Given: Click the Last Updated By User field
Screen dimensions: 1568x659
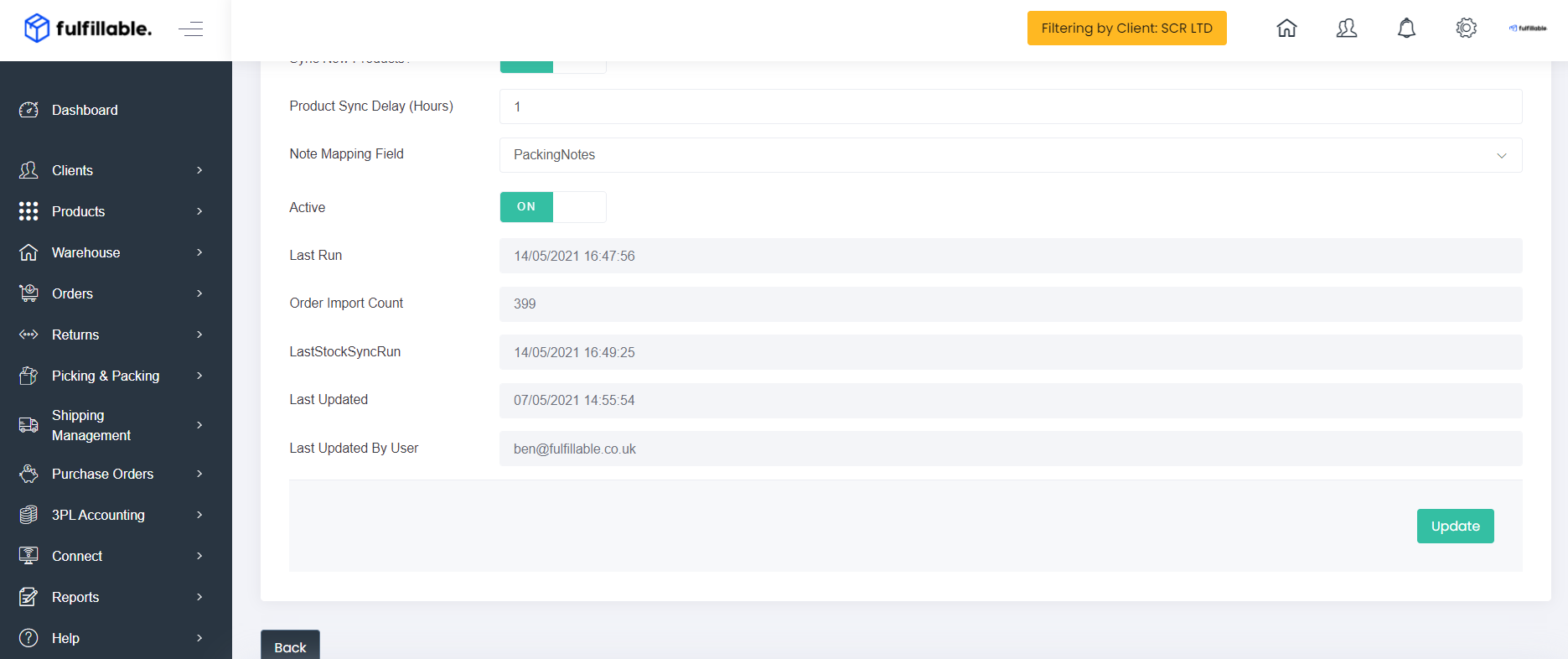Looking at the screenshot, I should (1011, 449).
